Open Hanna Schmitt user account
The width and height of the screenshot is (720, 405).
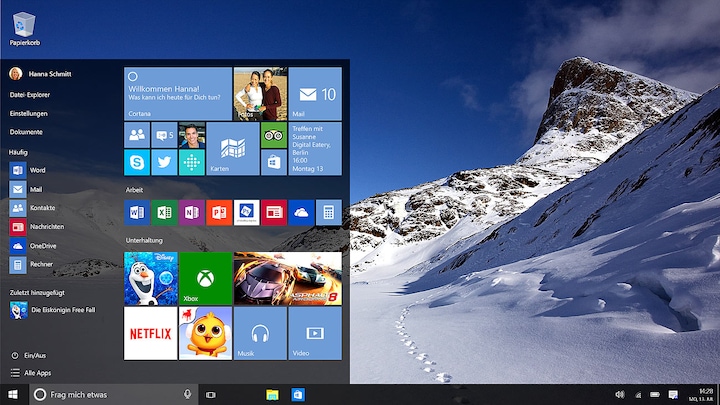(40, 73)
